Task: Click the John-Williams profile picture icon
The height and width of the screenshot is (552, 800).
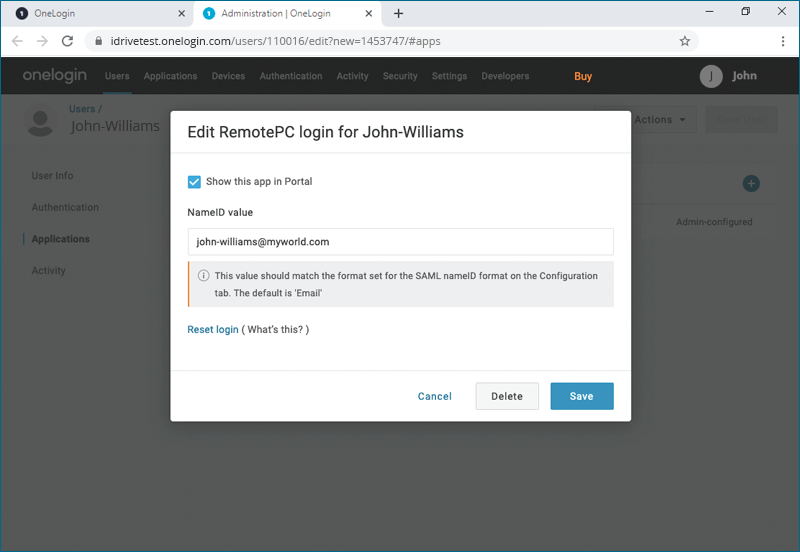Action: pos(41,122)
